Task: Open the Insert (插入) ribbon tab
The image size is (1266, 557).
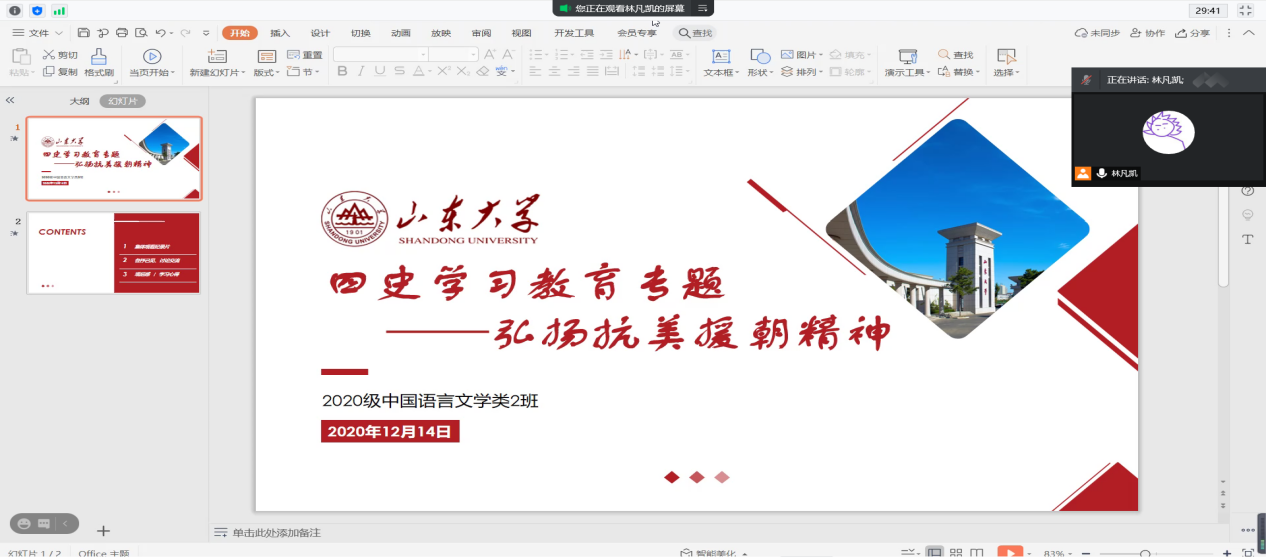Action: coord(280,33)
